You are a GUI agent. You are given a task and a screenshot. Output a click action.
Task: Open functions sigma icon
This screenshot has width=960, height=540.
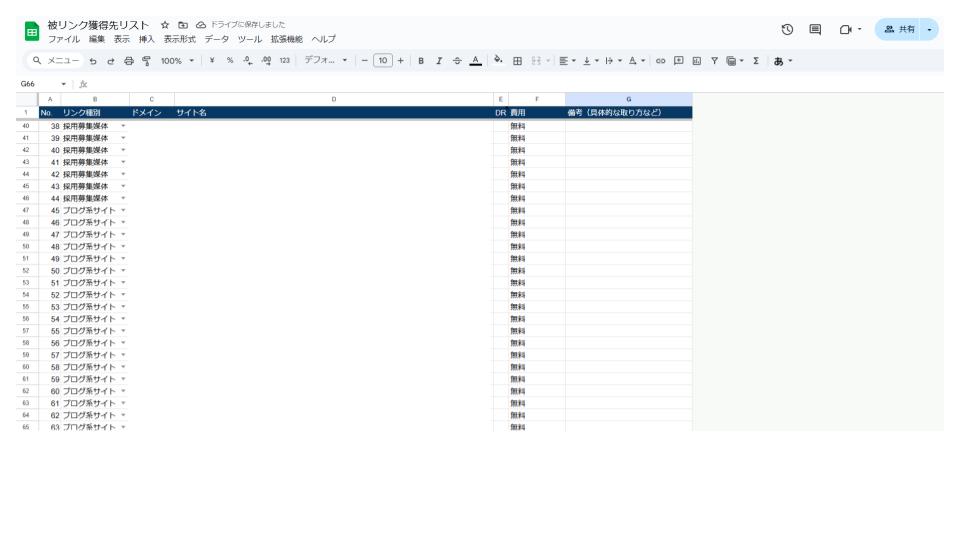[756, 61]
